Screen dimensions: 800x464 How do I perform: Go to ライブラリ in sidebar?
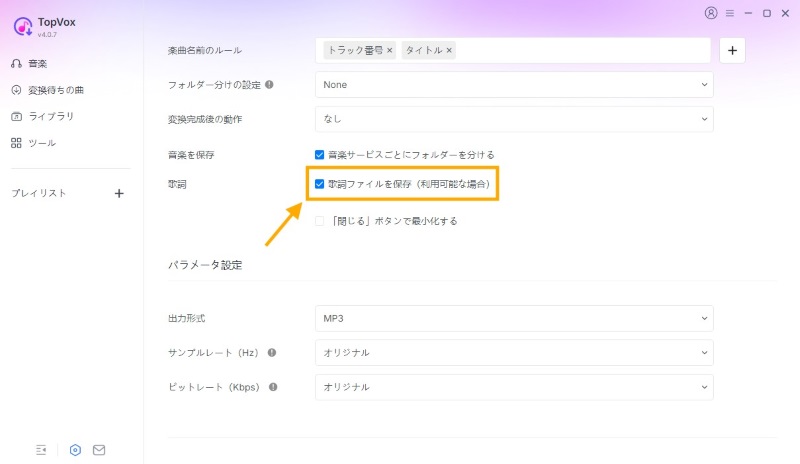[51, 116]
